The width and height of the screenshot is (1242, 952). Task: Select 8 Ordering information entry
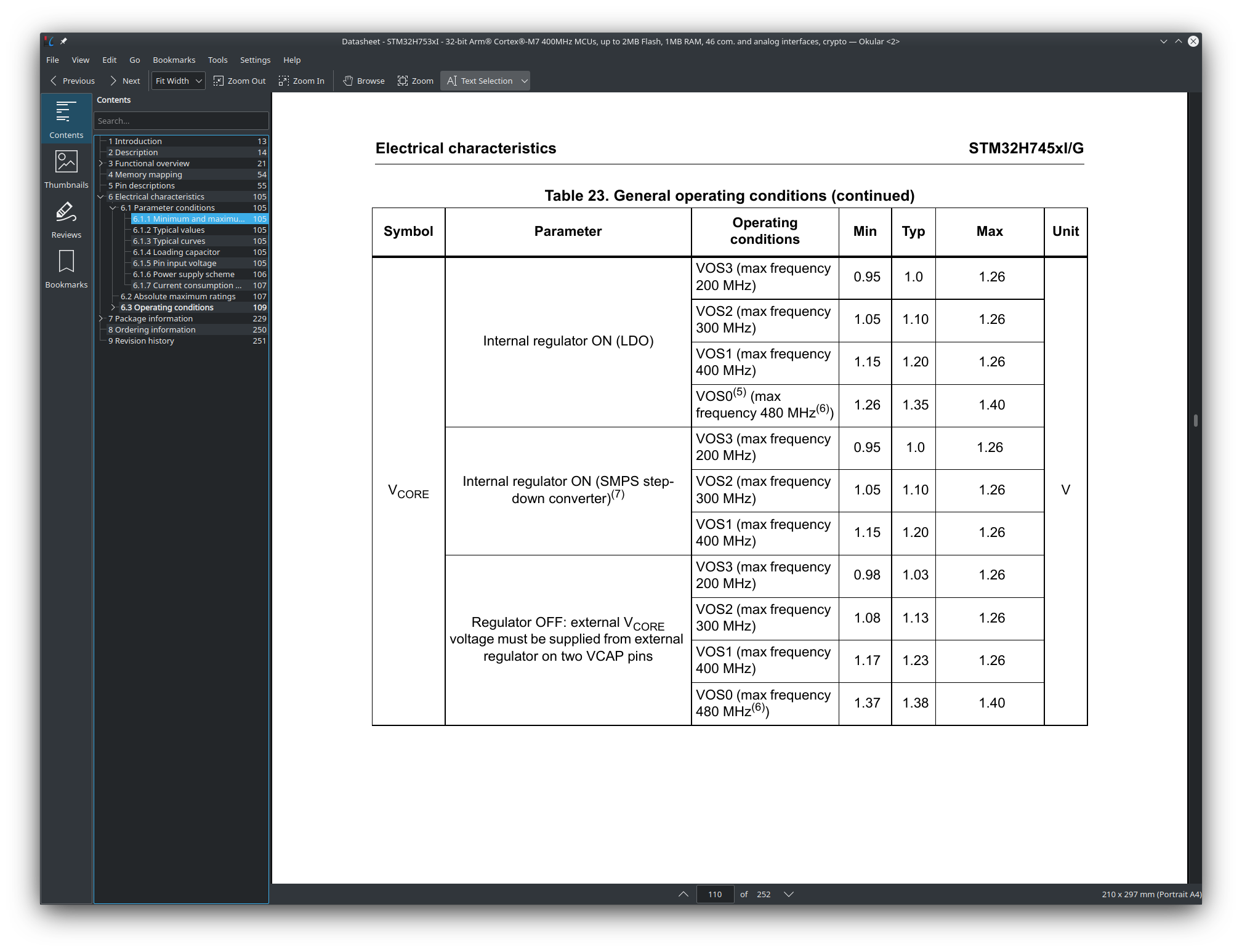pos(187,329)
